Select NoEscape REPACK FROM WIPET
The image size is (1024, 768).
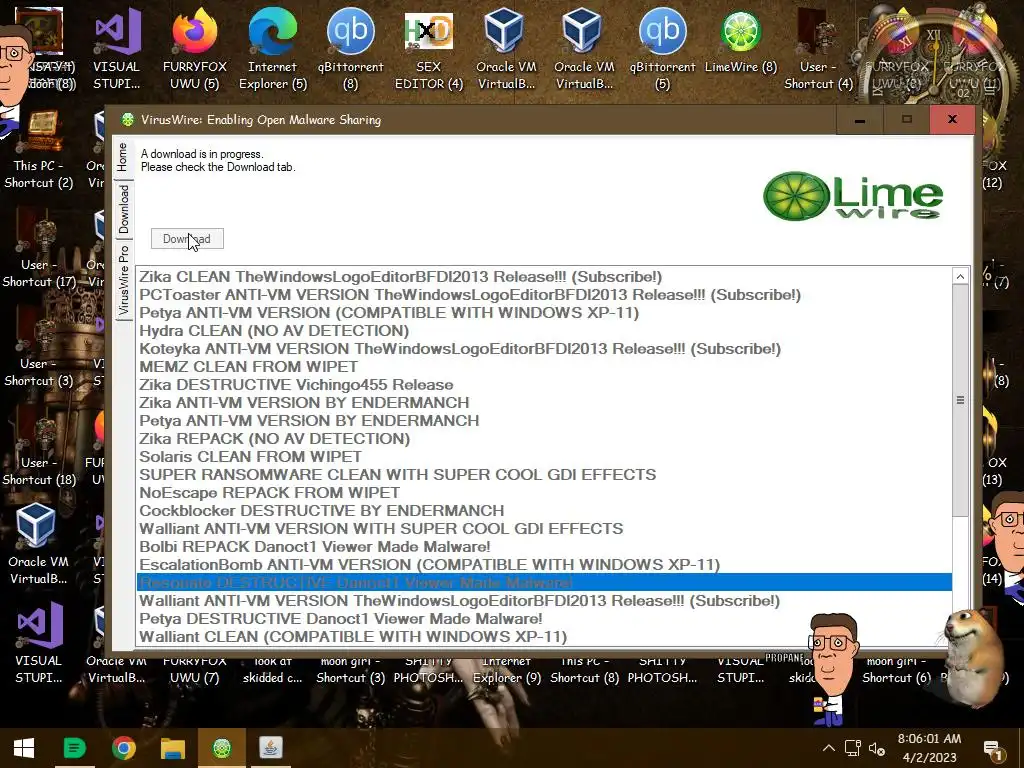coord(544,492)
